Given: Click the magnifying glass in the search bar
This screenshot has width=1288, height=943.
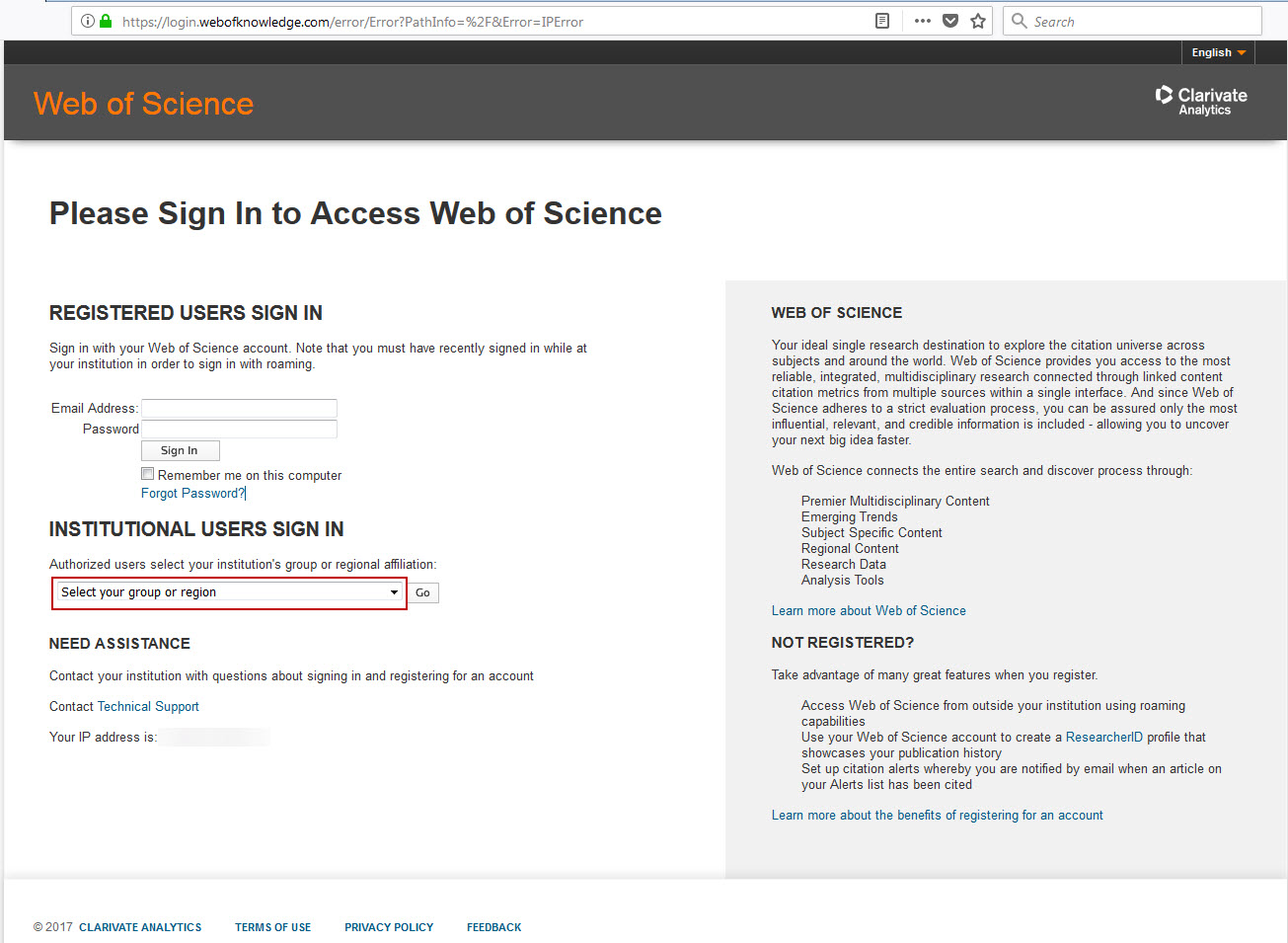Looking at the screenshot, I should 1019,20.
